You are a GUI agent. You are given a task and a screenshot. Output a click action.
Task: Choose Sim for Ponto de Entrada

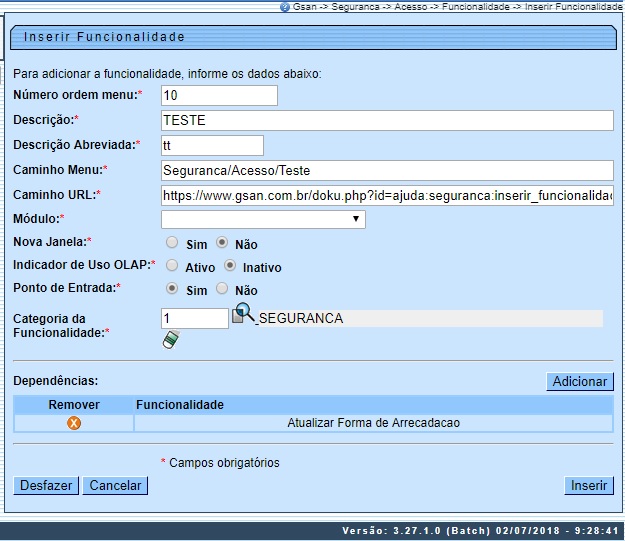[x=172, y=289]
